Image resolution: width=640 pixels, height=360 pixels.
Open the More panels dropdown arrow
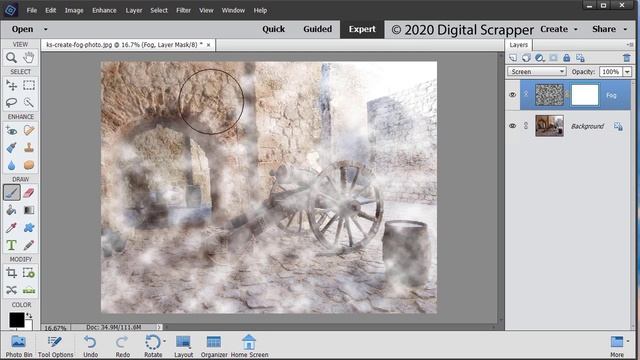tap(627, 341)
